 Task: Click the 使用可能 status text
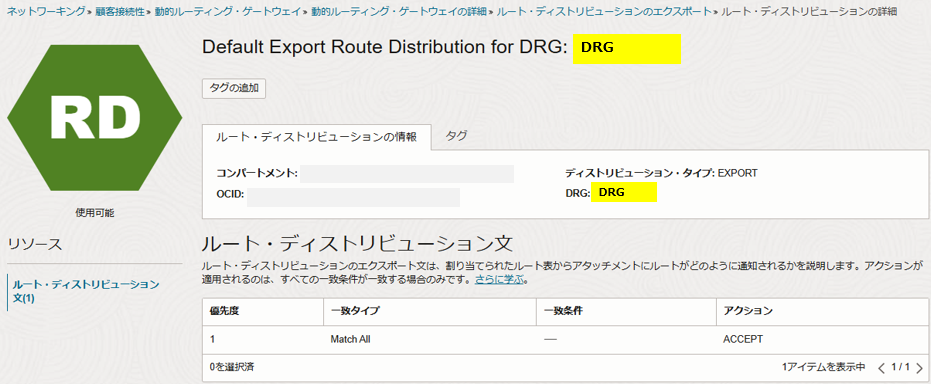[x=94, y=213]
